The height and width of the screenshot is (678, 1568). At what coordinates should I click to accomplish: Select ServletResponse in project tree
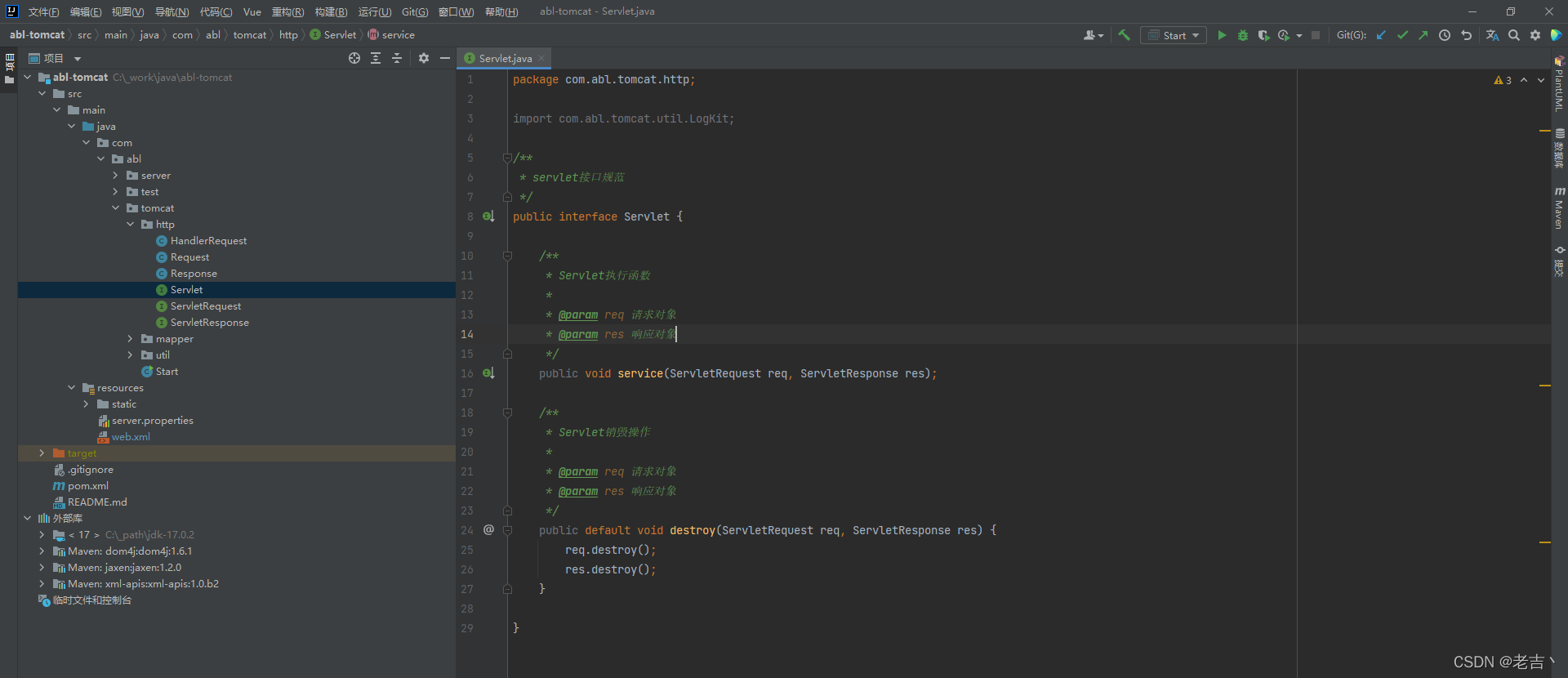click(209, 323)
